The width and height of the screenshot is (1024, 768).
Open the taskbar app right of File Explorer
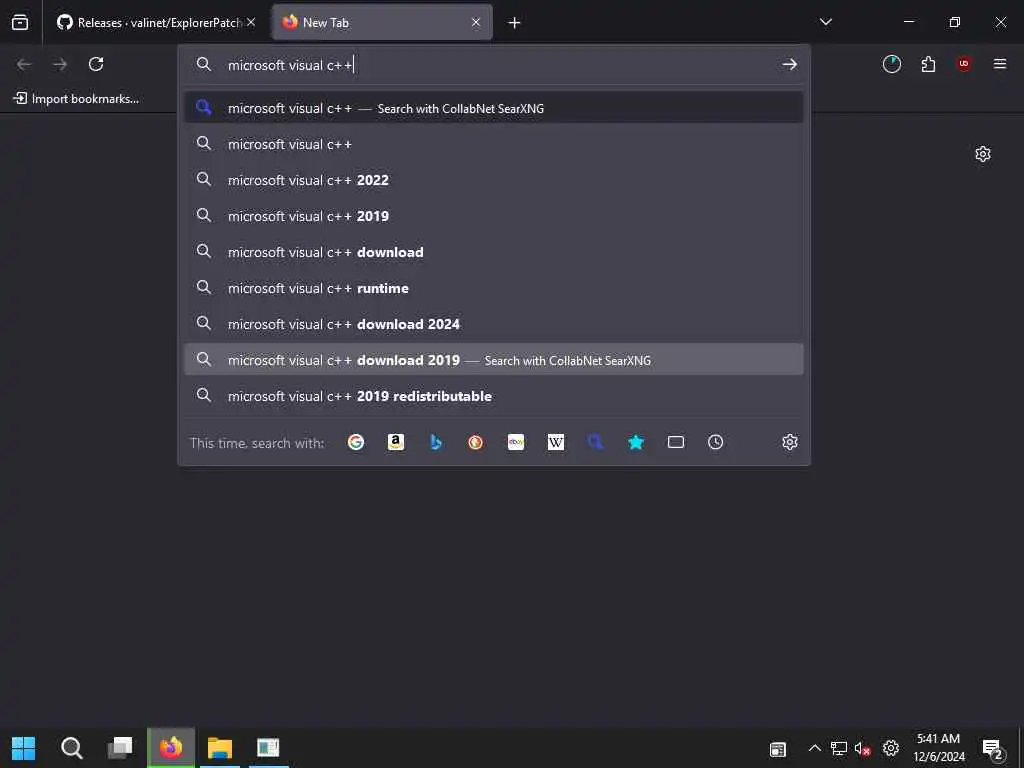pyautogui.click(x=268, y=748)
